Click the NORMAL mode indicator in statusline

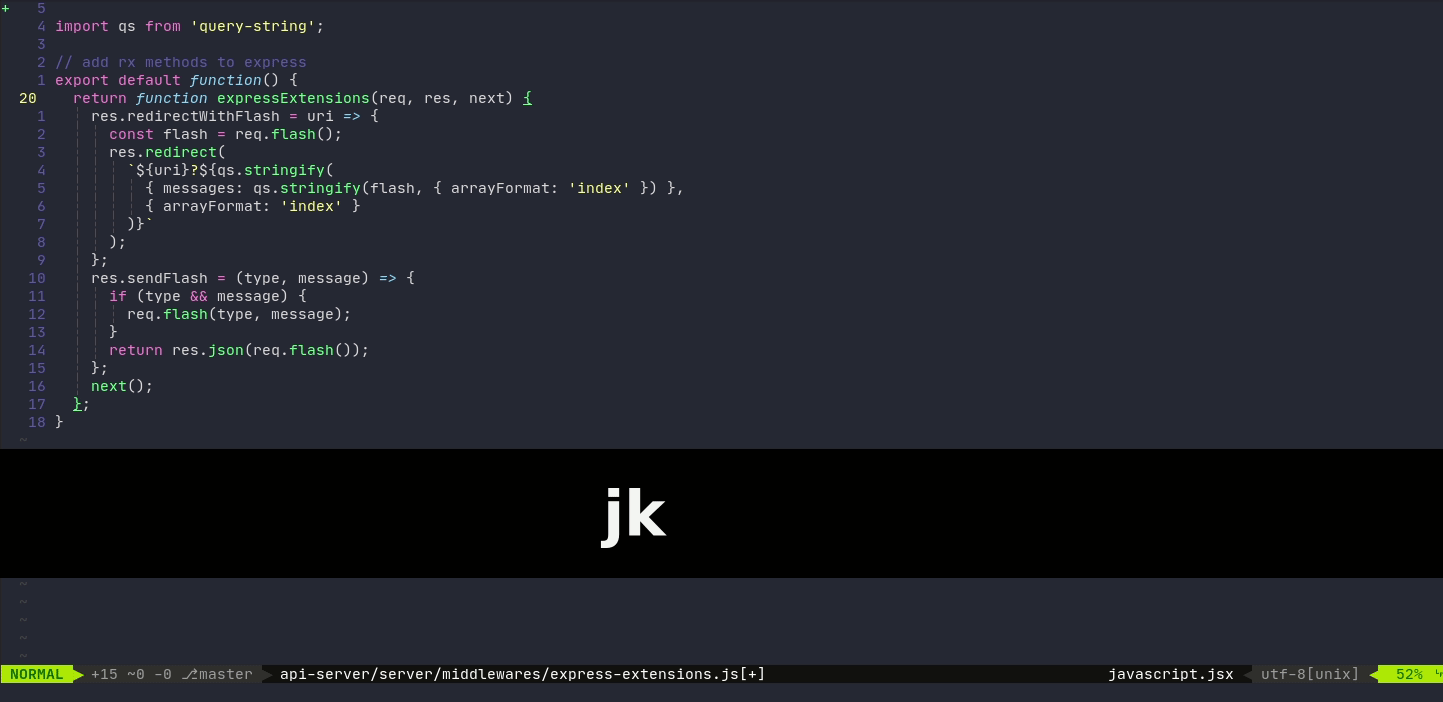37,674
